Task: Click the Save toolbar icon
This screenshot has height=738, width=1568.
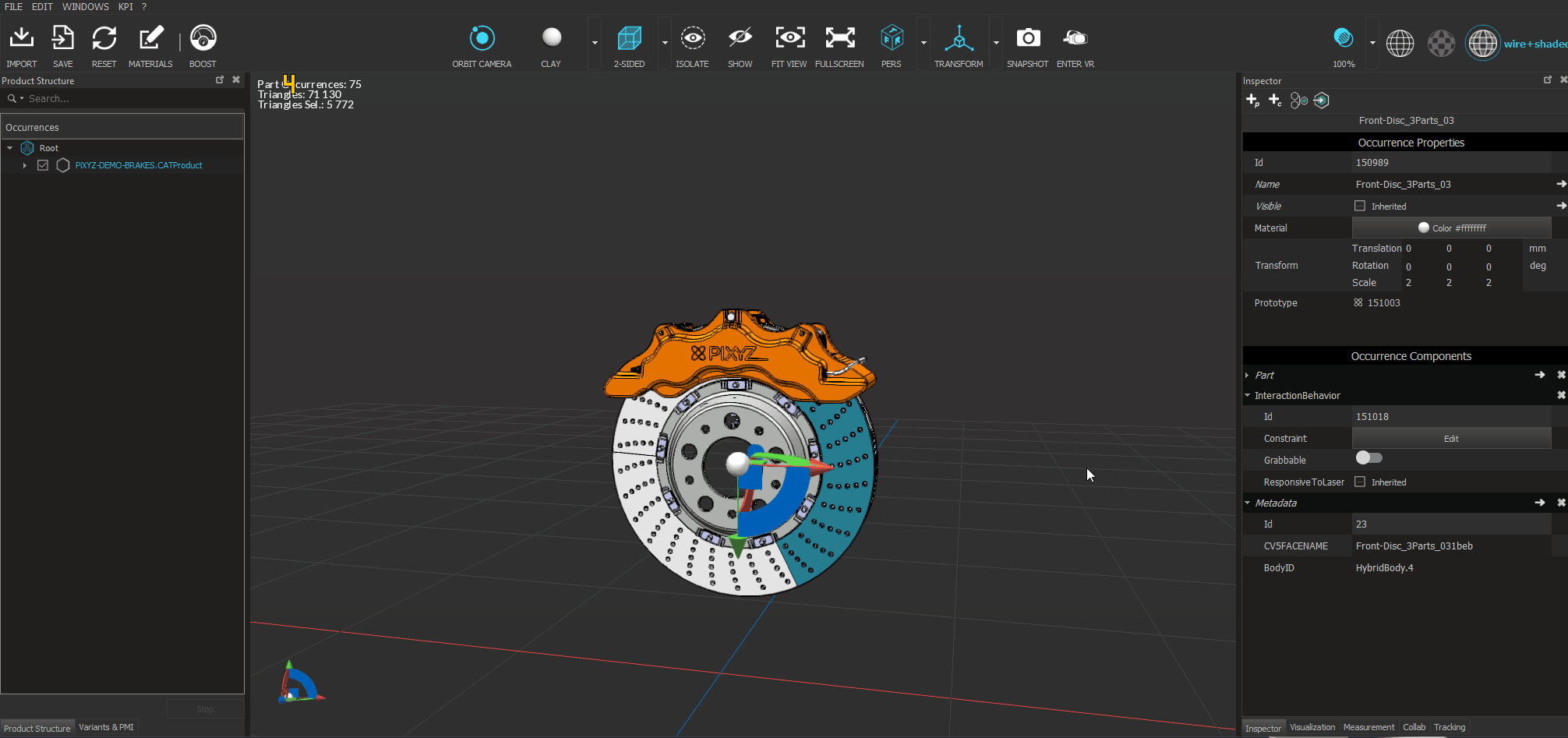Action: click(62, 37)
